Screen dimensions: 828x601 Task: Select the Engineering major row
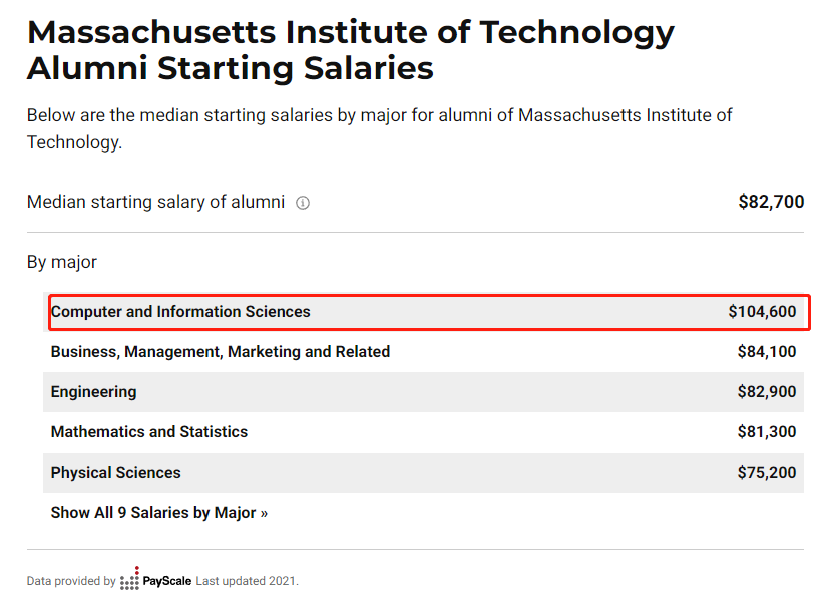click(424, 392)
